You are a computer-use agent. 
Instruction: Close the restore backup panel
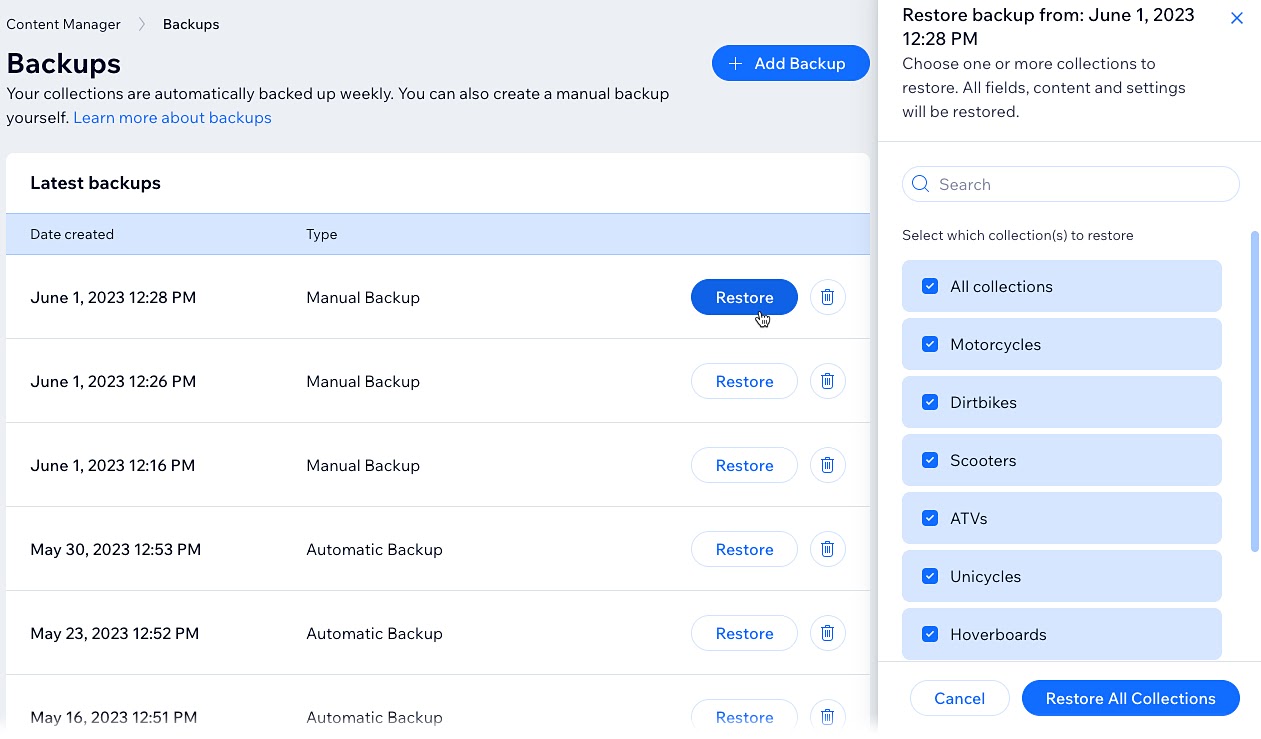(1237, 18)
